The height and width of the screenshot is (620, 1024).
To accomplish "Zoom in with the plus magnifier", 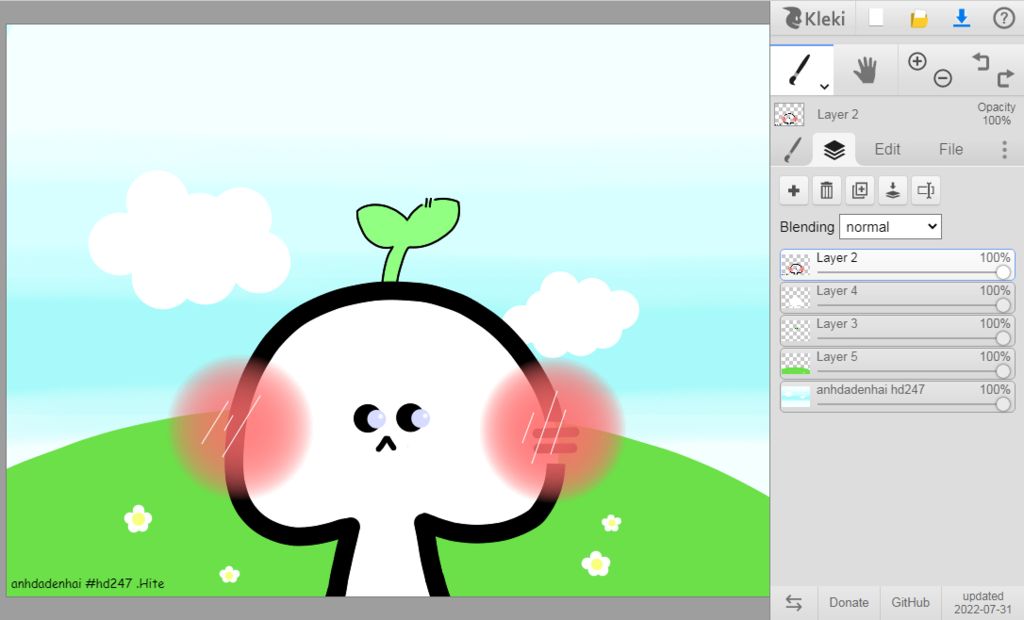I will point(917,61).
